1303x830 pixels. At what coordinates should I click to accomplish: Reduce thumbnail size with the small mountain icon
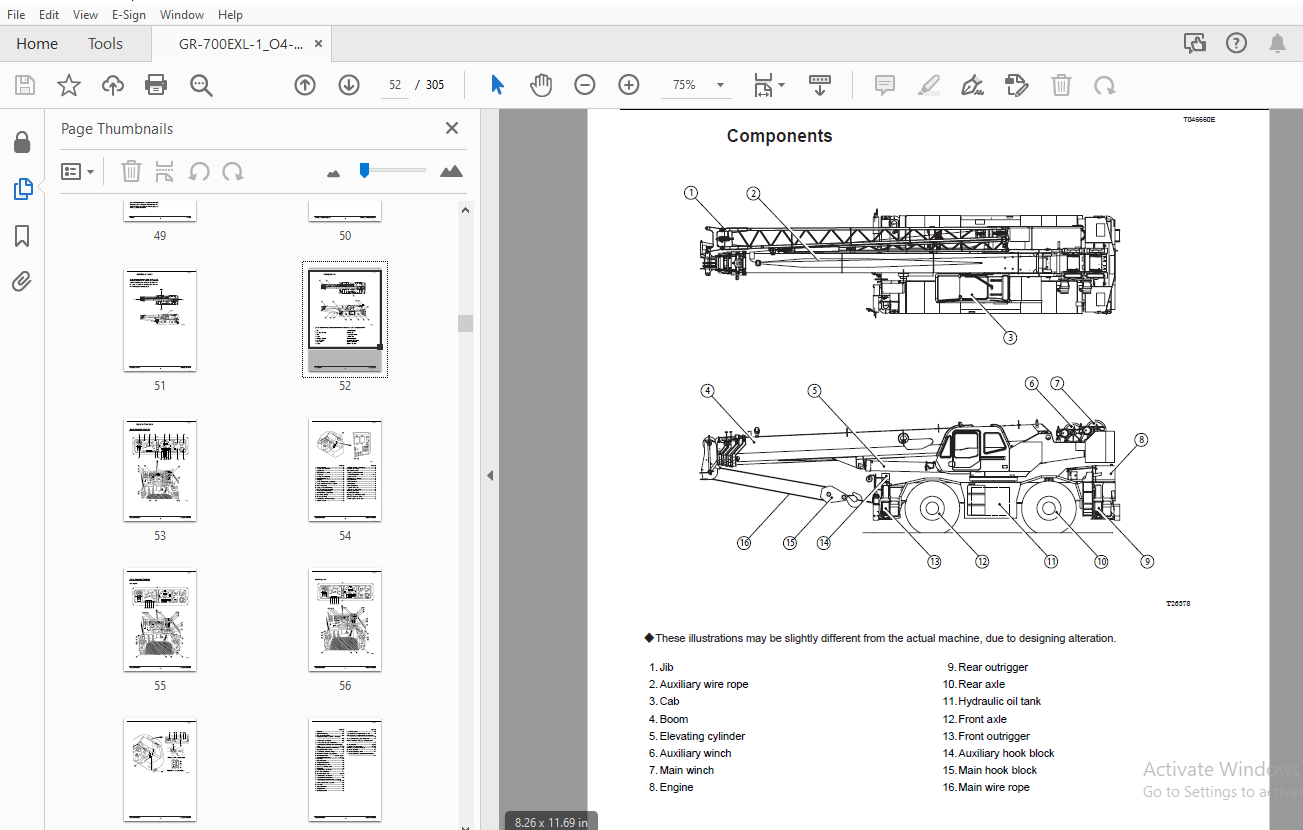pyautogui.click(x=334, y=173)
